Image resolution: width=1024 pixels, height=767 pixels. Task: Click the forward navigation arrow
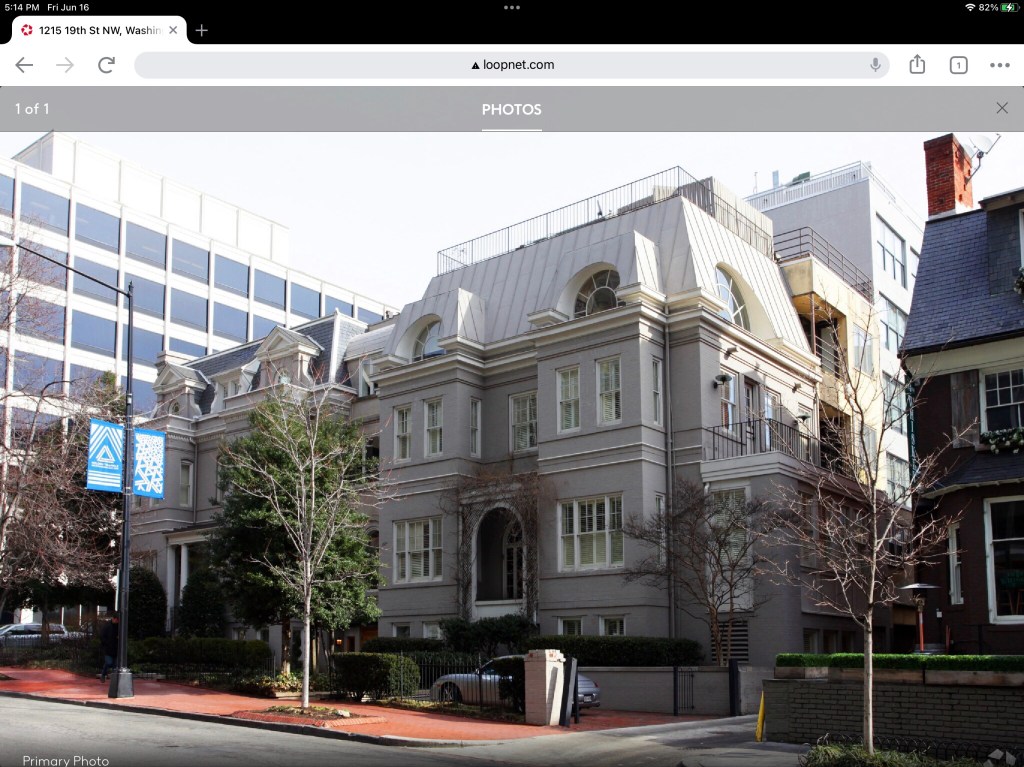[65, 65]
